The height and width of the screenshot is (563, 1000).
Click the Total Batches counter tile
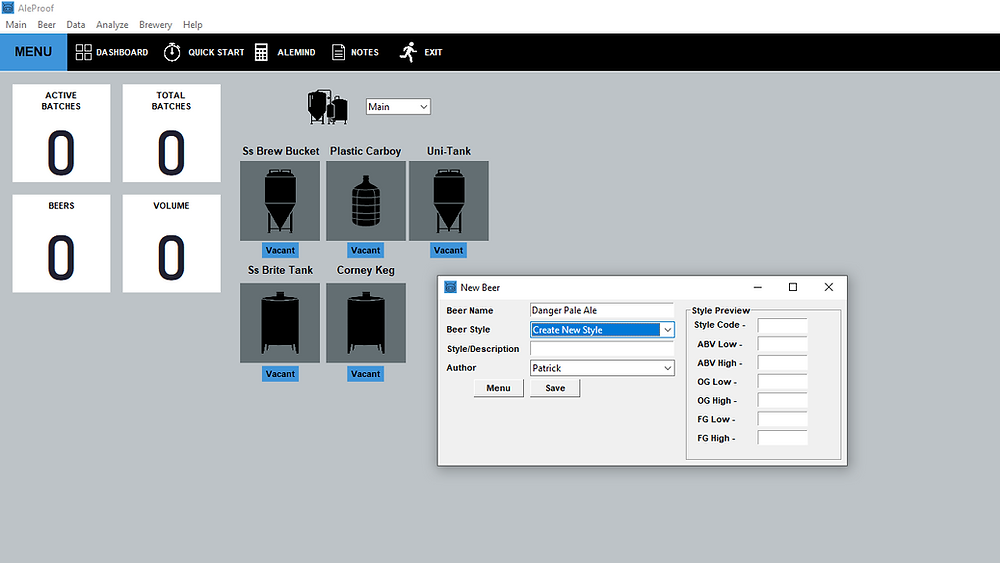[172, 133]
